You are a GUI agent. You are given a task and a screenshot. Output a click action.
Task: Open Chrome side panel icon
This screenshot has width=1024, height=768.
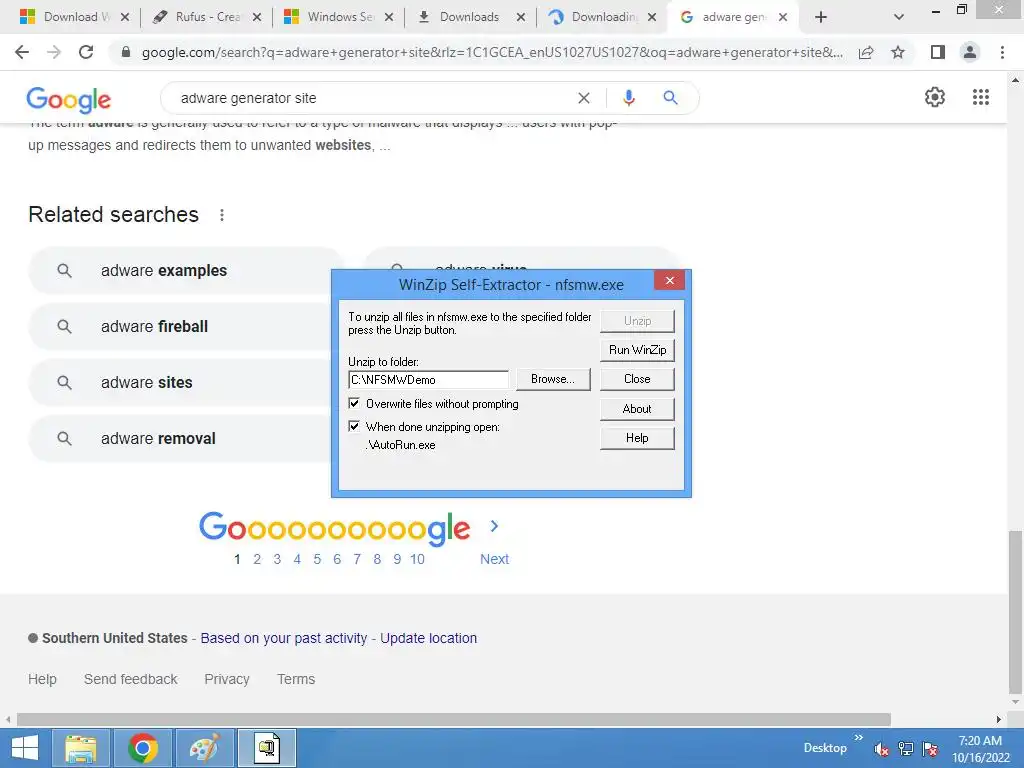click(938, 52)
